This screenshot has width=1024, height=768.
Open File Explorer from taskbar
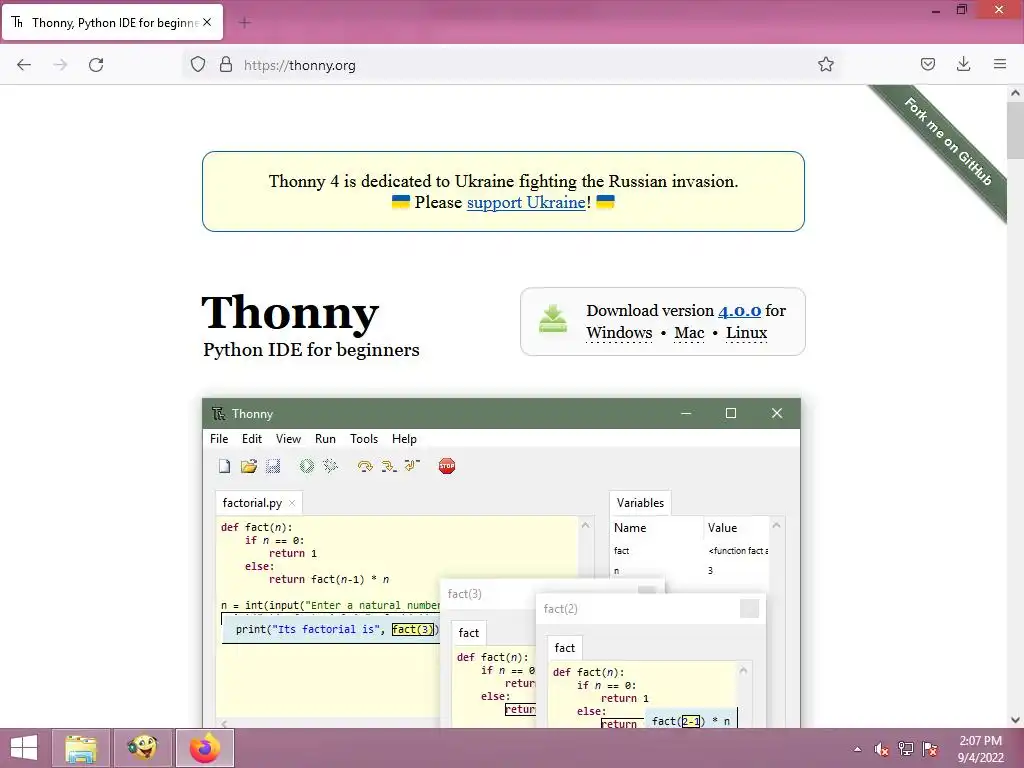(81, 748)
